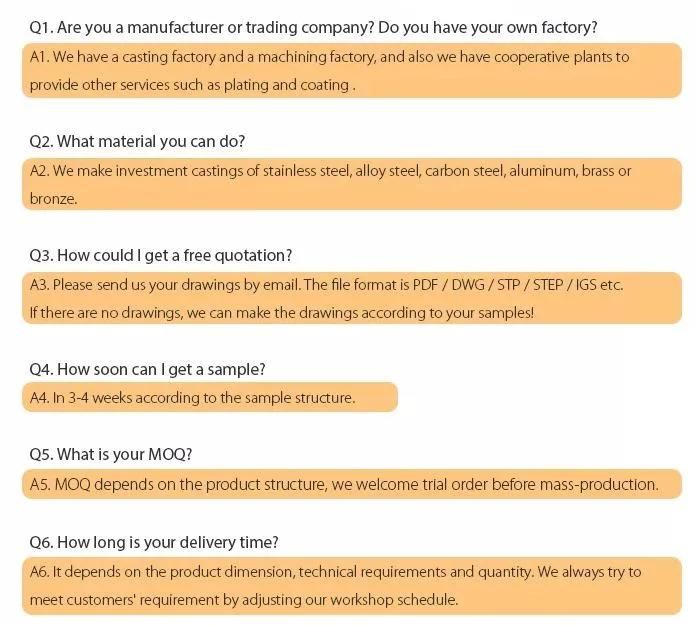The image size is (694, 626).
Task: Click 'mass-production' in answer A5
Action: tap(598, 484)
